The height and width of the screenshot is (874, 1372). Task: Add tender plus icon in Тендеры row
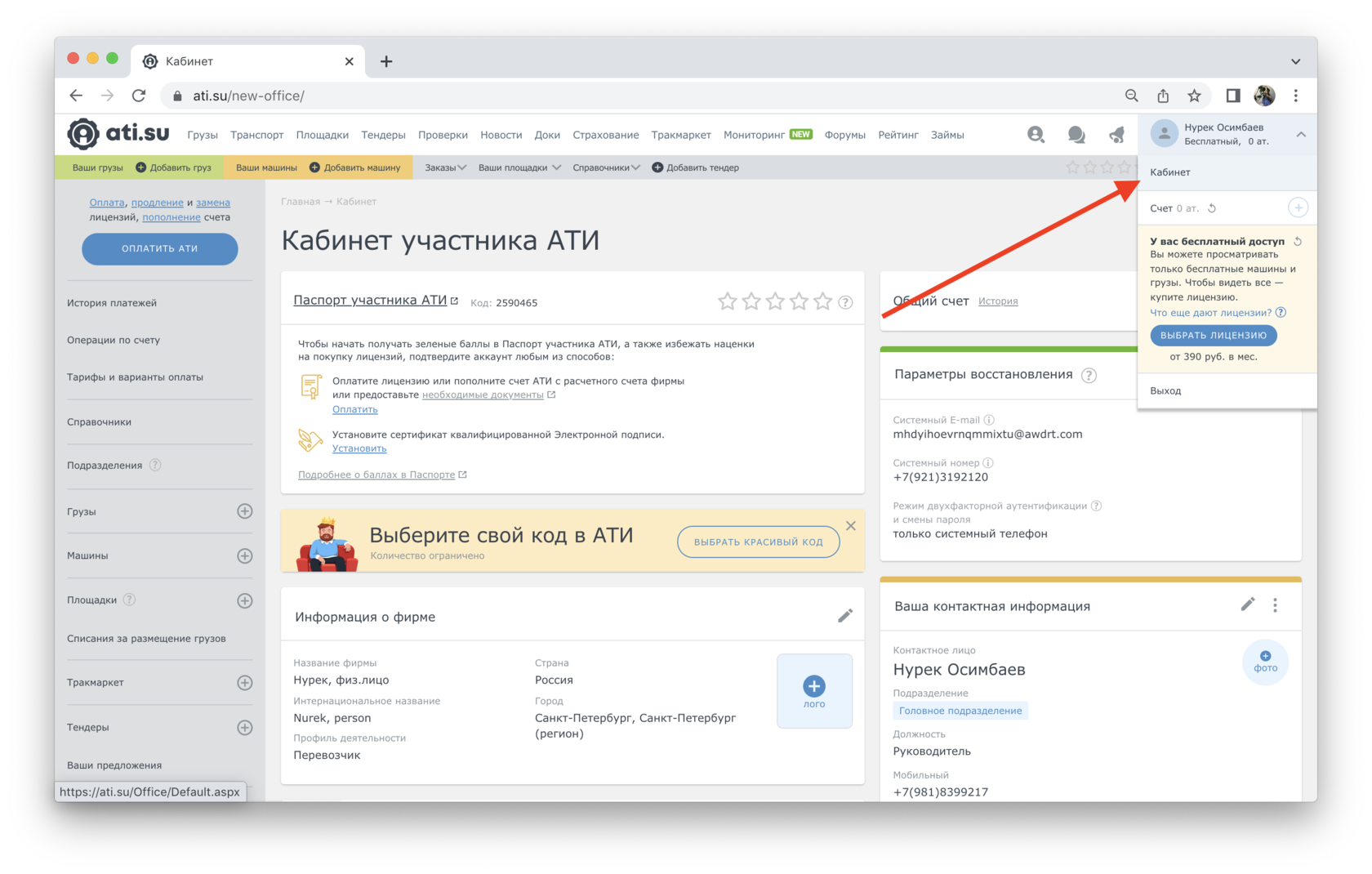(x=244, y=727)
